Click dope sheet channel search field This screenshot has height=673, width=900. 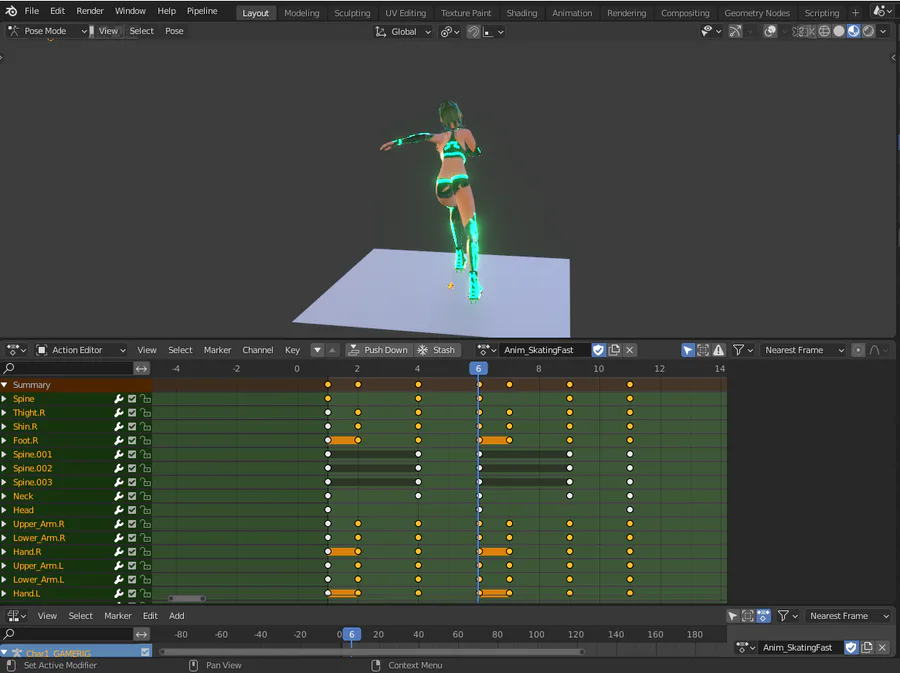coord(67,368)
